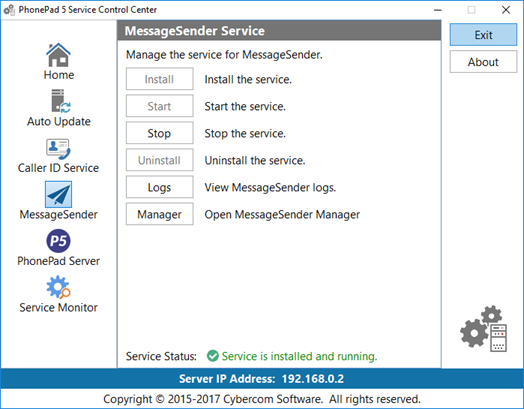Screen dimensions: 524x409
Task: Click the MessageSender sidebar label
Action: [58, 215]
